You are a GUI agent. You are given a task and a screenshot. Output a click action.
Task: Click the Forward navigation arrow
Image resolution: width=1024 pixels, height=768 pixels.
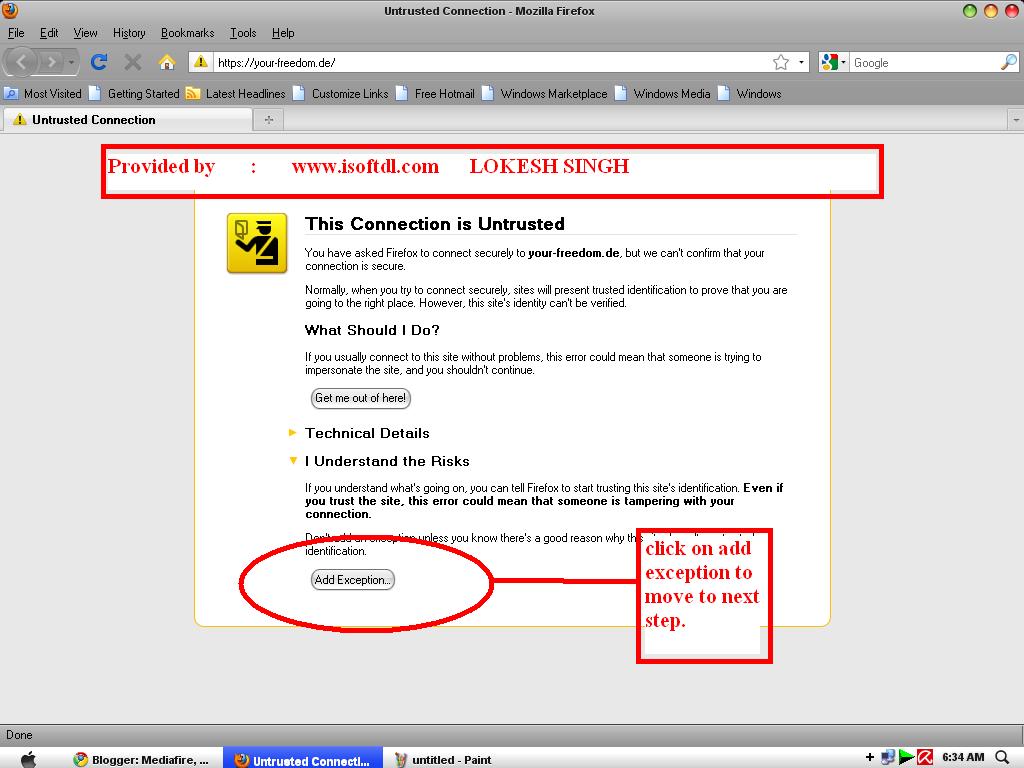click(x=51, y=62)
